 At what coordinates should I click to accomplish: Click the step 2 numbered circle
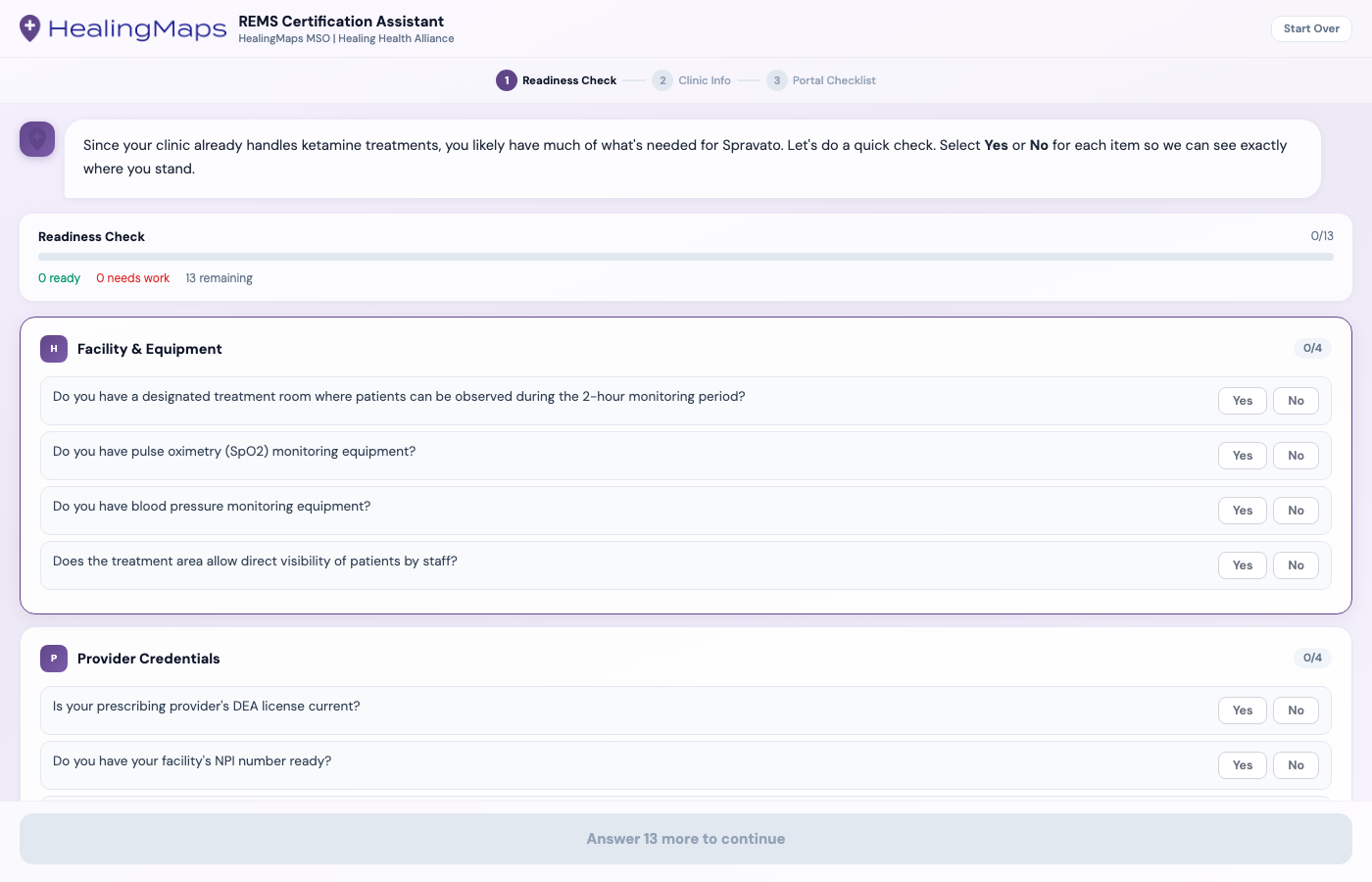coord(661,80)
